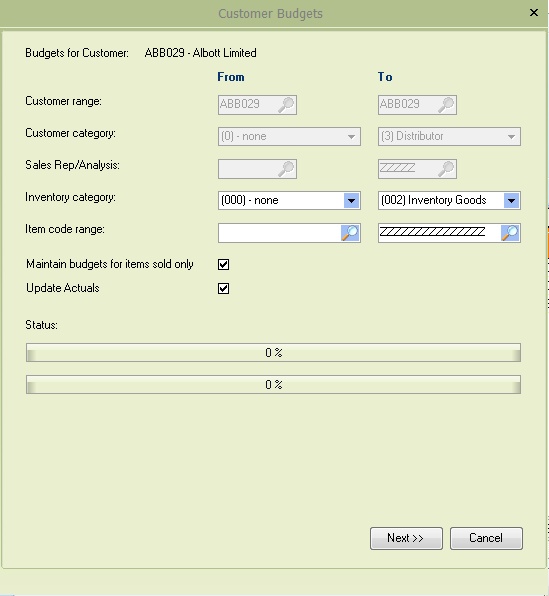Open Customer category From dropdown
Viewport: 549px width, 596px height.
[289, 136]
